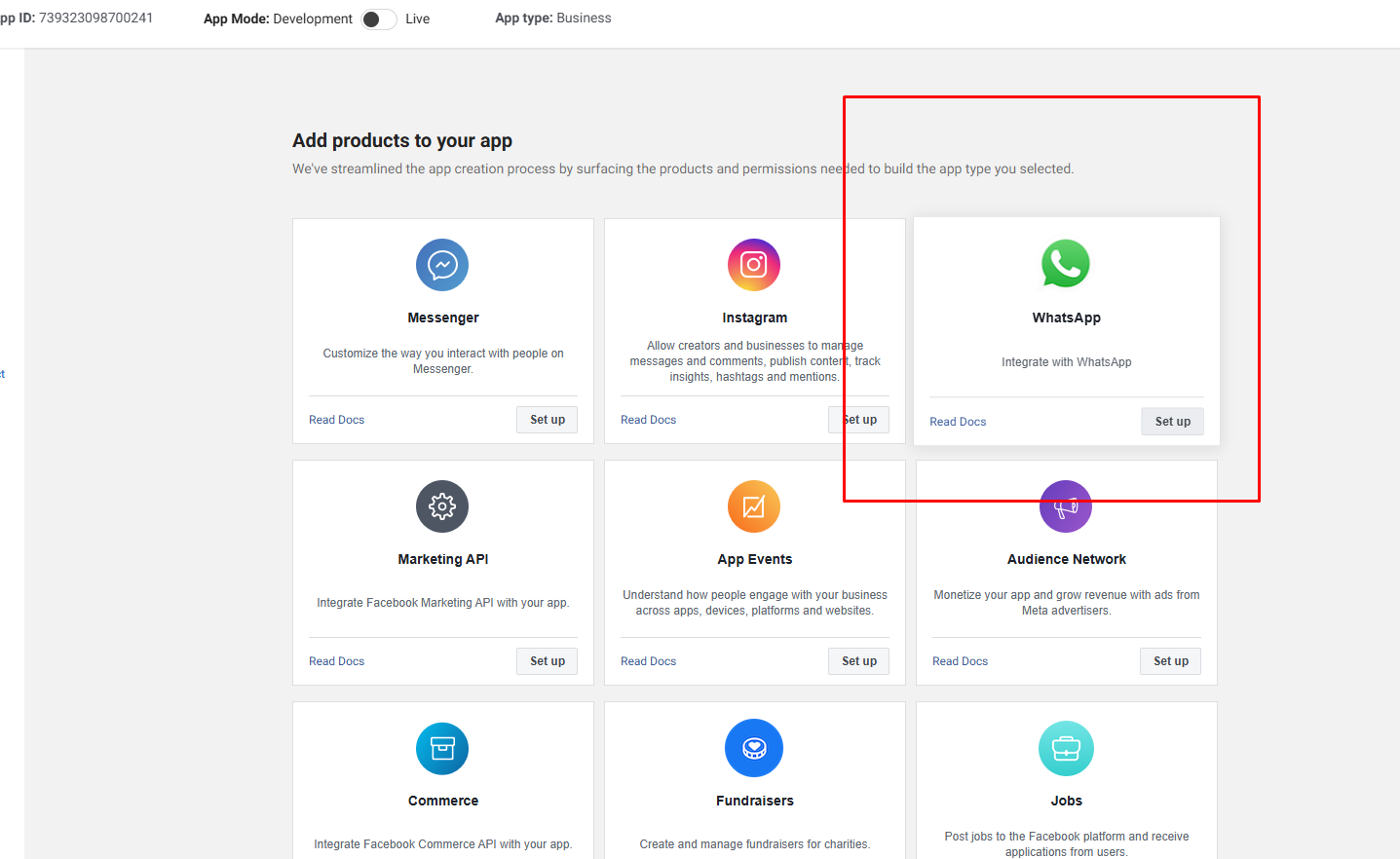Click the Fundraisers heart icon
This screenshot has width=1400, height=859.
click(x=754, y=748)
